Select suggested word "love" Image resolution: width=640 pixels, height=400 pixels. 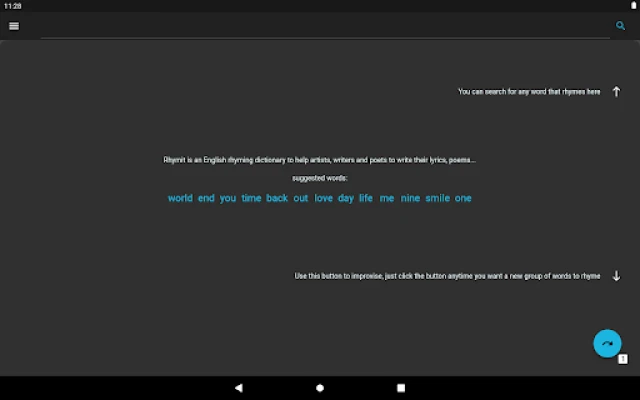[323, 198]
